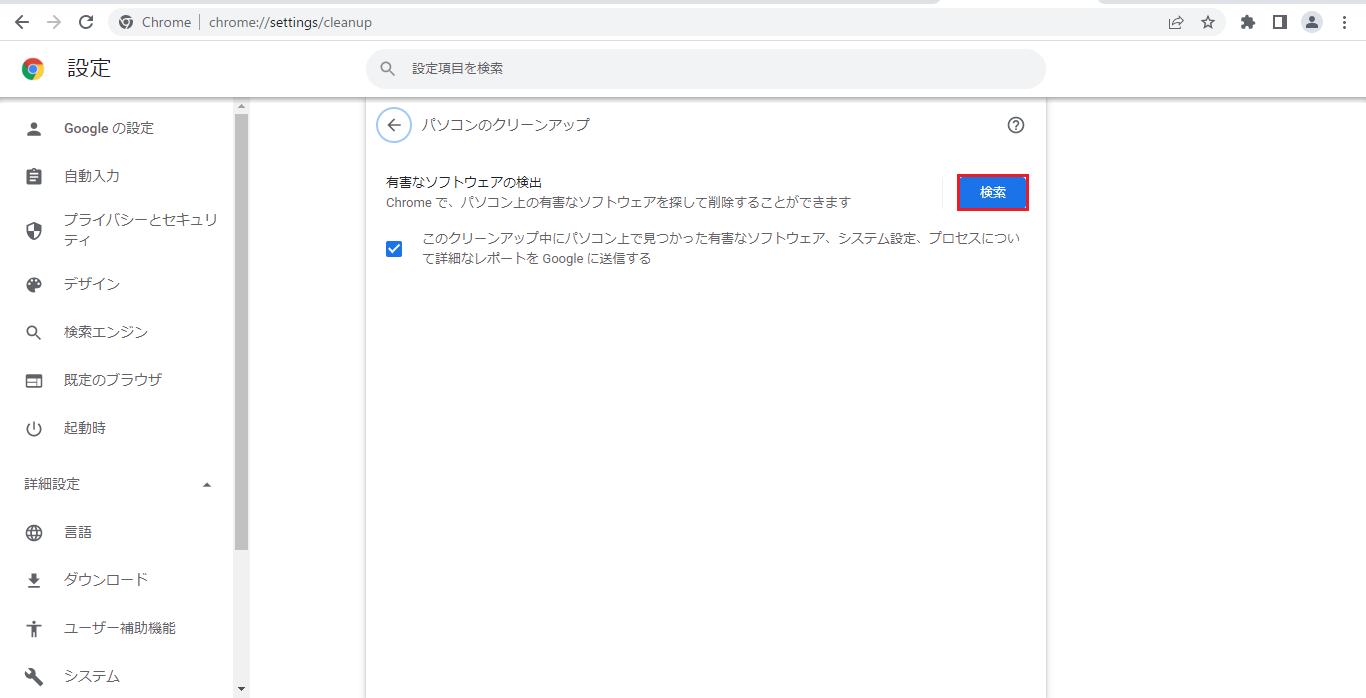Click the address bar URL
Image resolution: width=1366 pixels, height=698 pixels.
290,22
